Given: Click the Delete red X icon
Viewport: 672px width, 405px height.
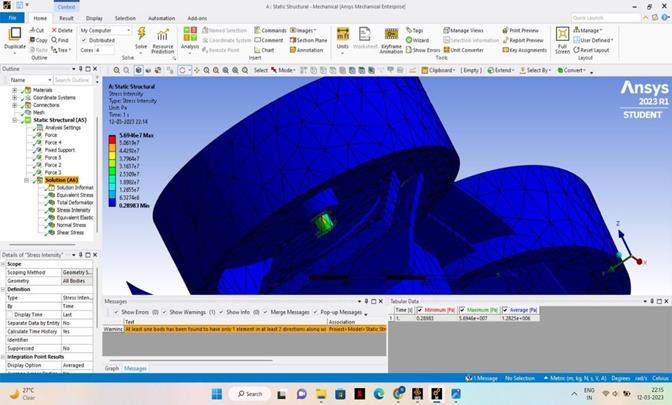Looking at the screenshot, I should pyautogui.click(x=54, y=30).
